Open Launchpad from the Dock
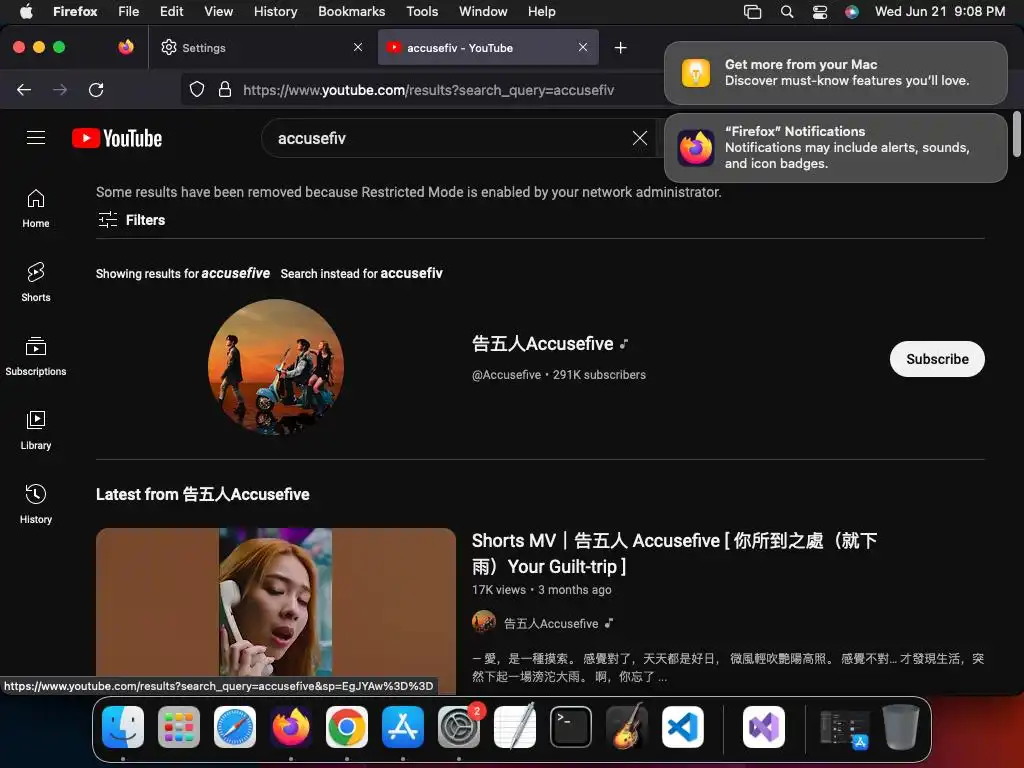The image size is (1024, 768). (179, 727)
